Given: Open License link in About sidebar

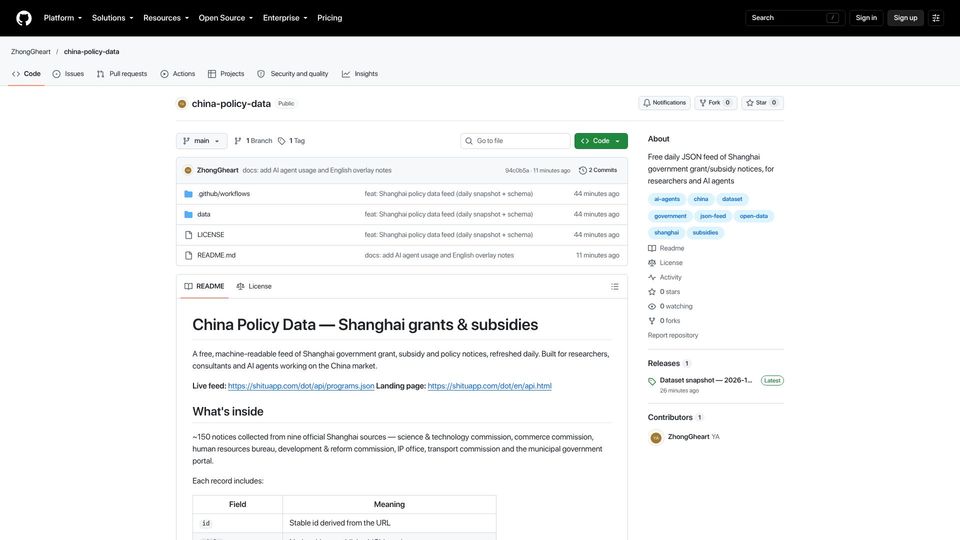Looking at the screenshot, I should click(665, 263).
